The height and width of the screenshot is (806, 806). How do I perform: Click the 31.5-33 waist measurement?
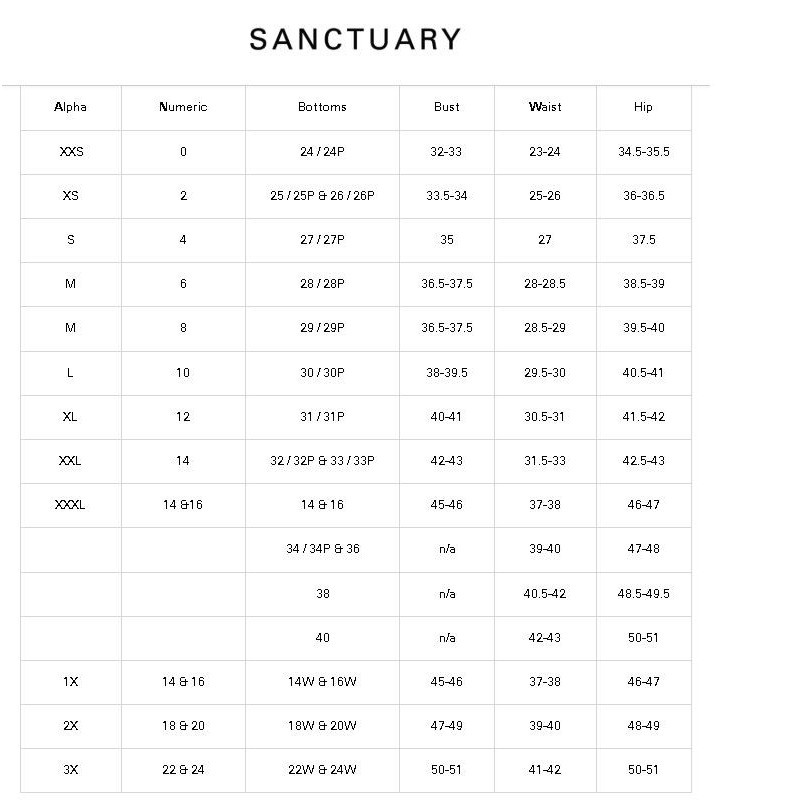545,461
